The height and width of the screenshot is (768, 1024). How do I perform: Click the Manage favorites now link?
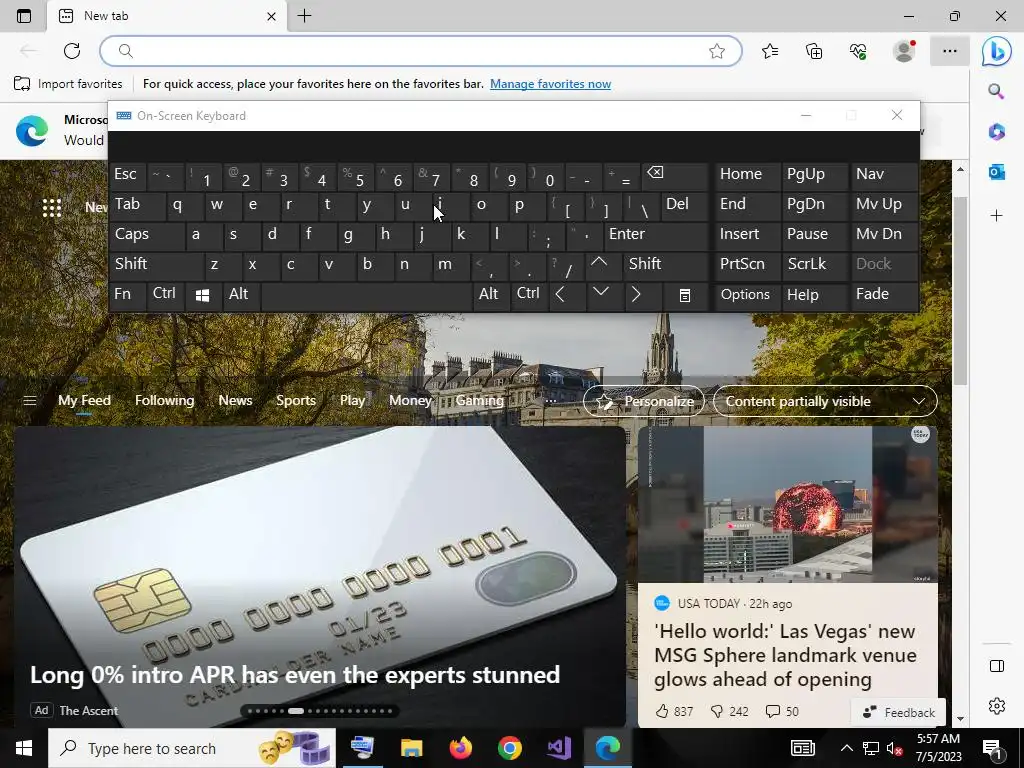pyautogui.click(x=551, y=84)
